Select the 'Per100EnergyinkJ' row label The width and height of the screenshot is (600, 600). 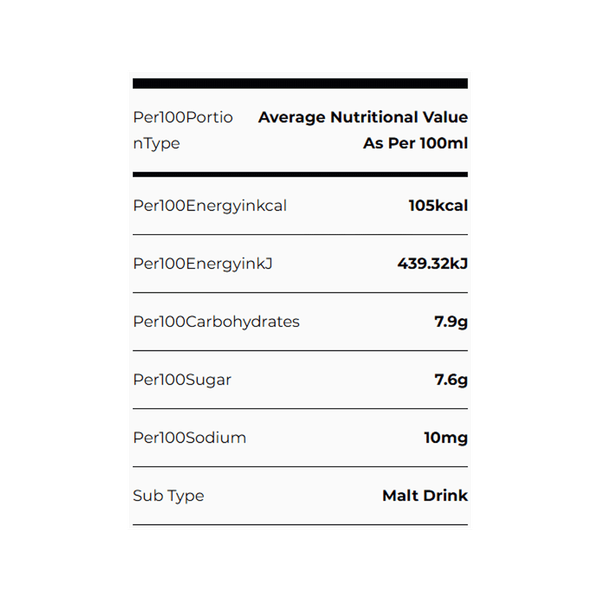[203, 264]
